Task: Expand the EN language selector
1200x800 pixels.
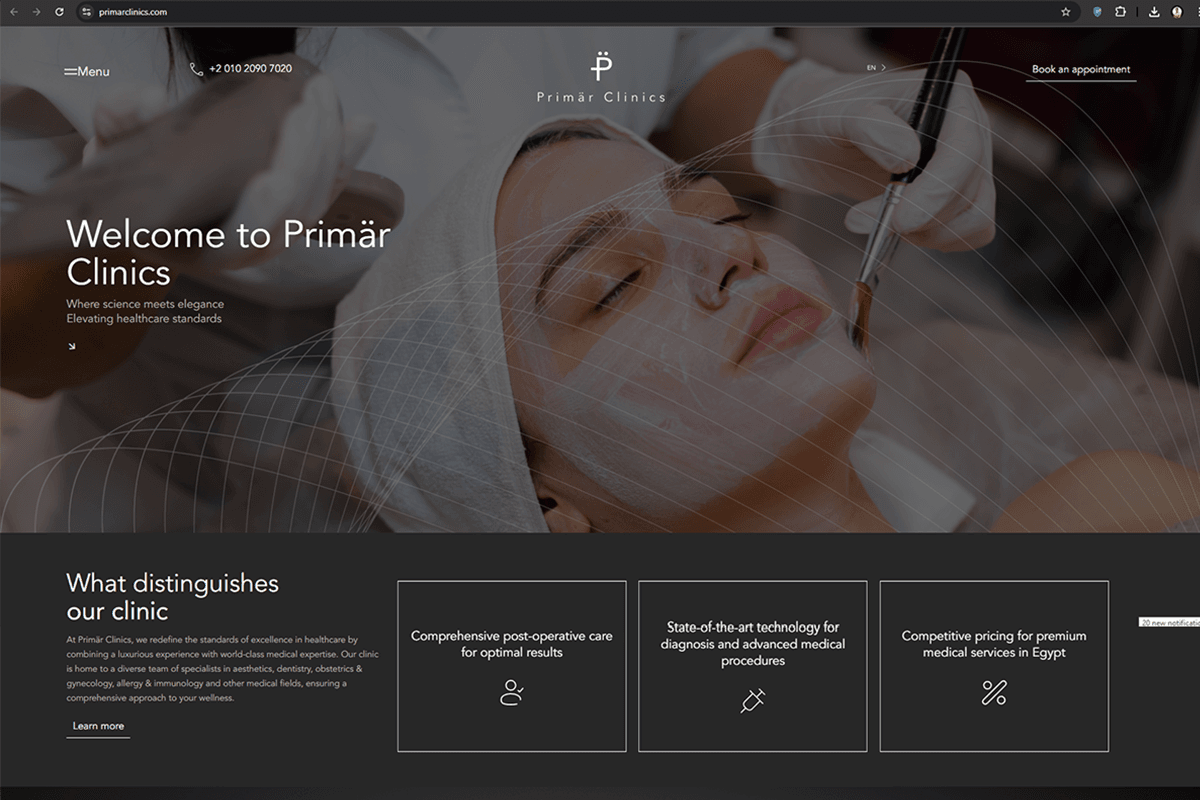Action: click(x=876, y=67)
